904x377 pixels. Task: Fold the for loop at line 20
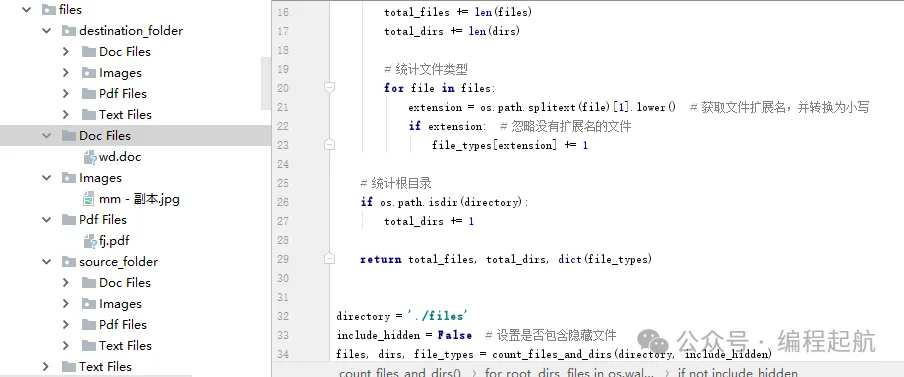pyautogui.click(x=329, y=88)
